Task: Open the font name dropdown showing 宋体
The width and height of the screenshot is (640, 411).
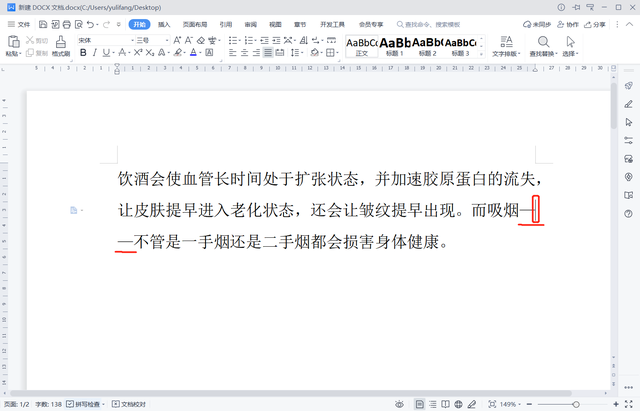Action: coord(106,40)
